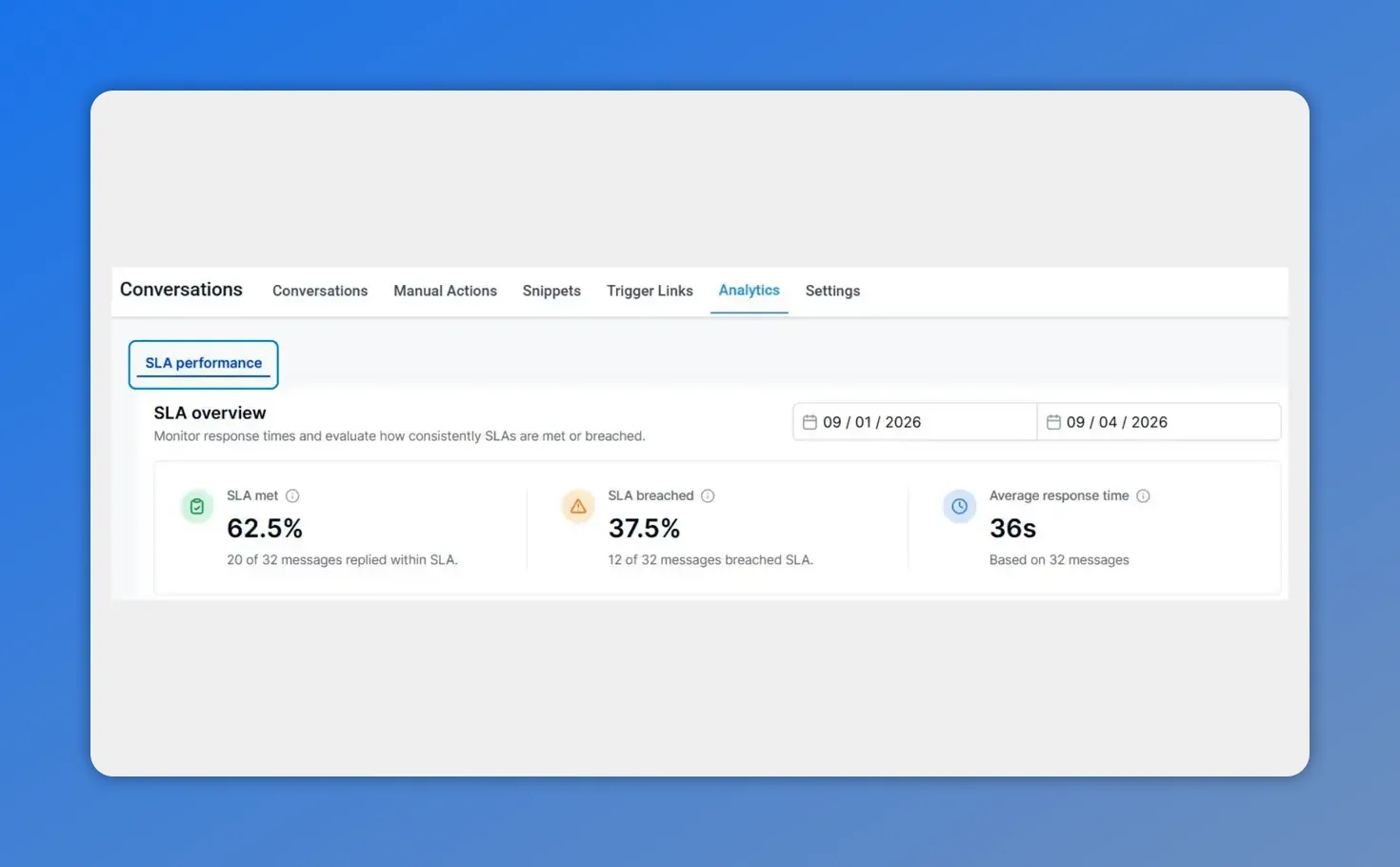The image size is (1400, 867).
Task: Click the info icon next to SLA met
Action: [x=292, y=495]
